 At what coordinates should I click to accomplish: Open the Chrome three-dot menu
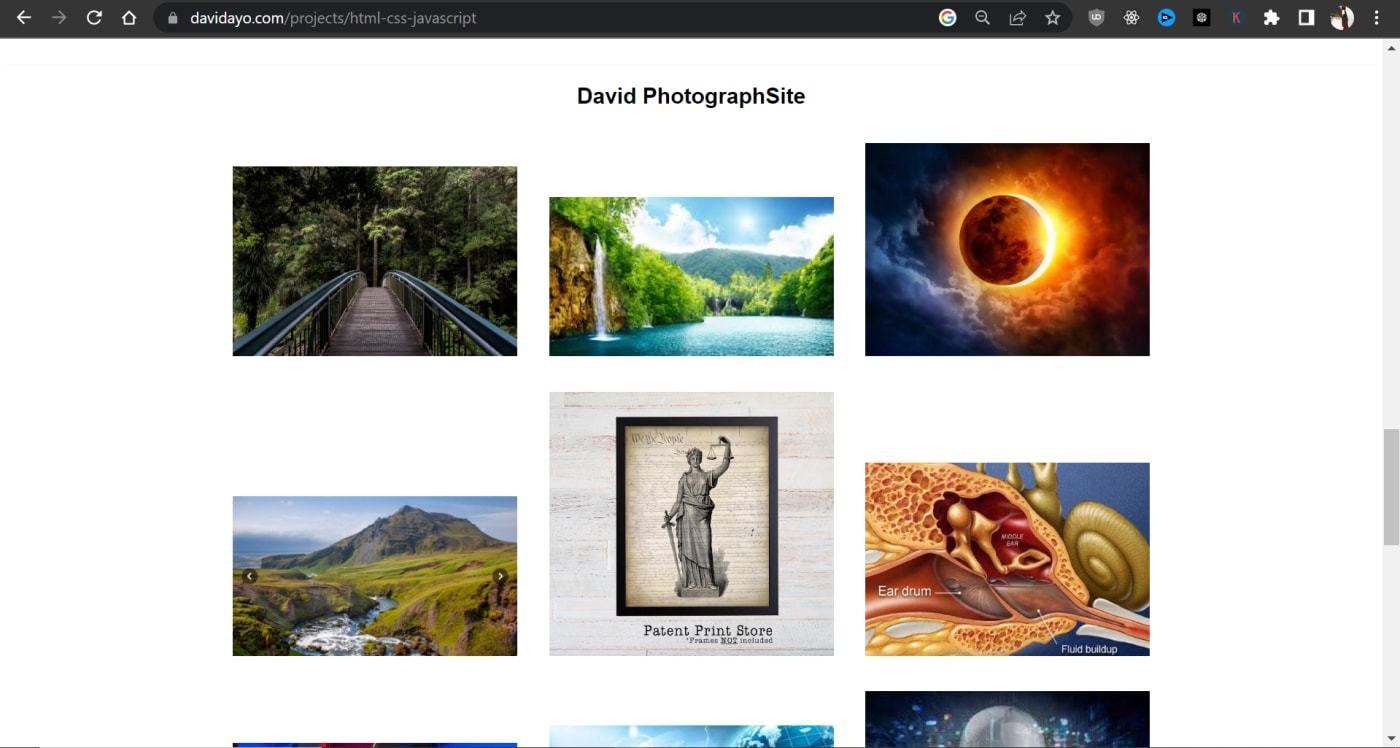coord(1377,18)
